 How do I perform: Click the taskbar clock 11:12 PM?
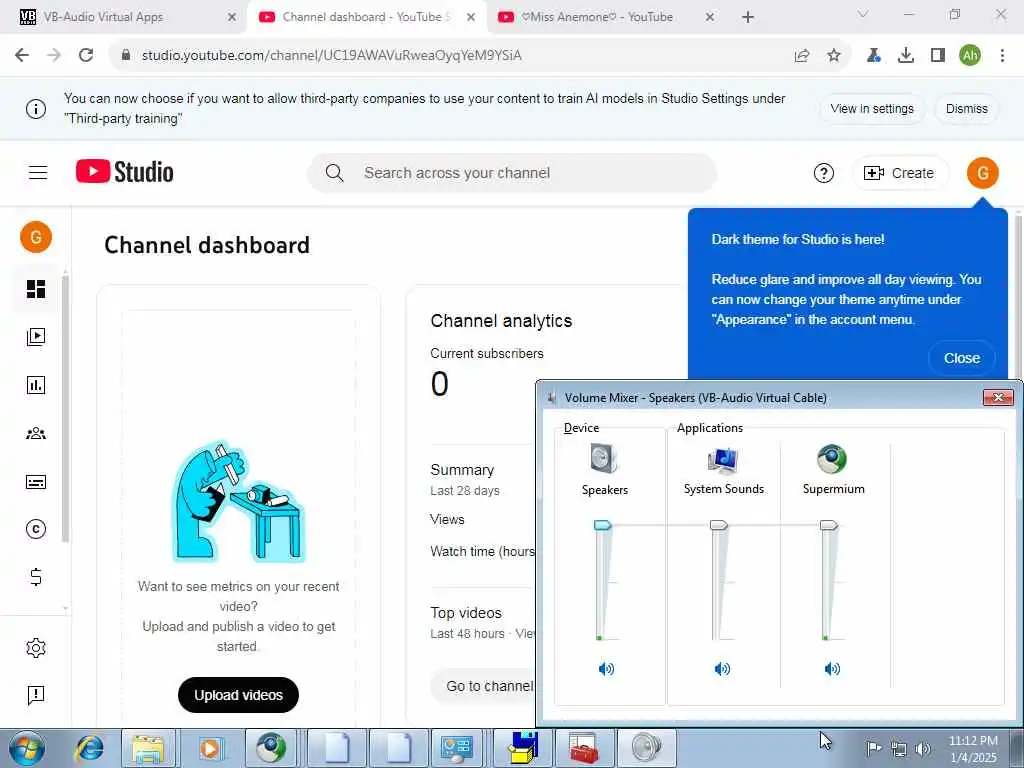[972, 741]
